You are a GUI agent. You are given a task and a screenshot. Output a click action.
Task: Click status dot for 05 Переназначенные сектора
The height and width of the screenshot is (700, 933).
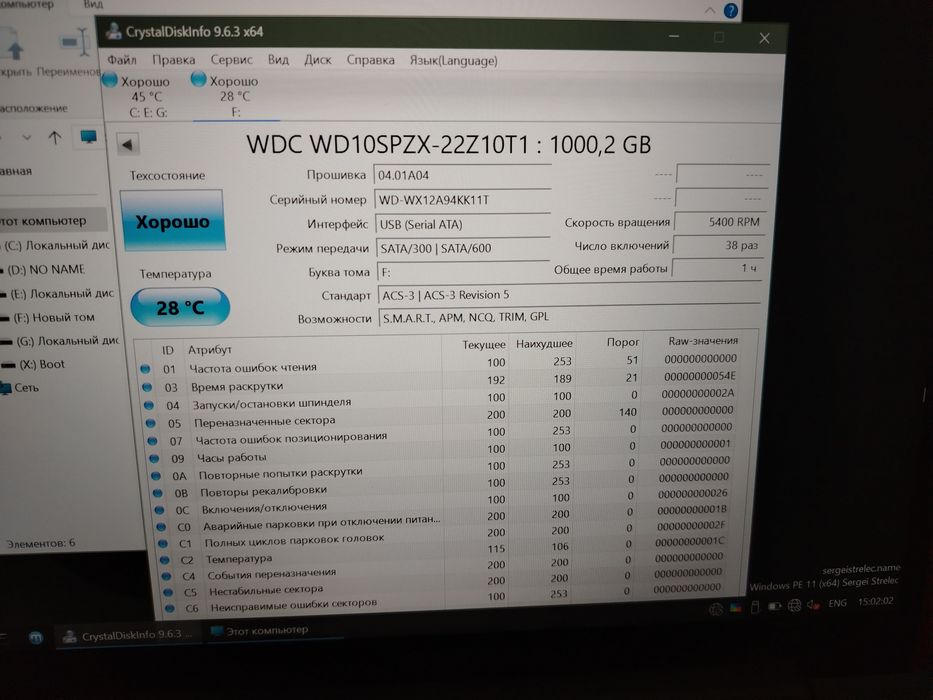(x=151, y=423)
